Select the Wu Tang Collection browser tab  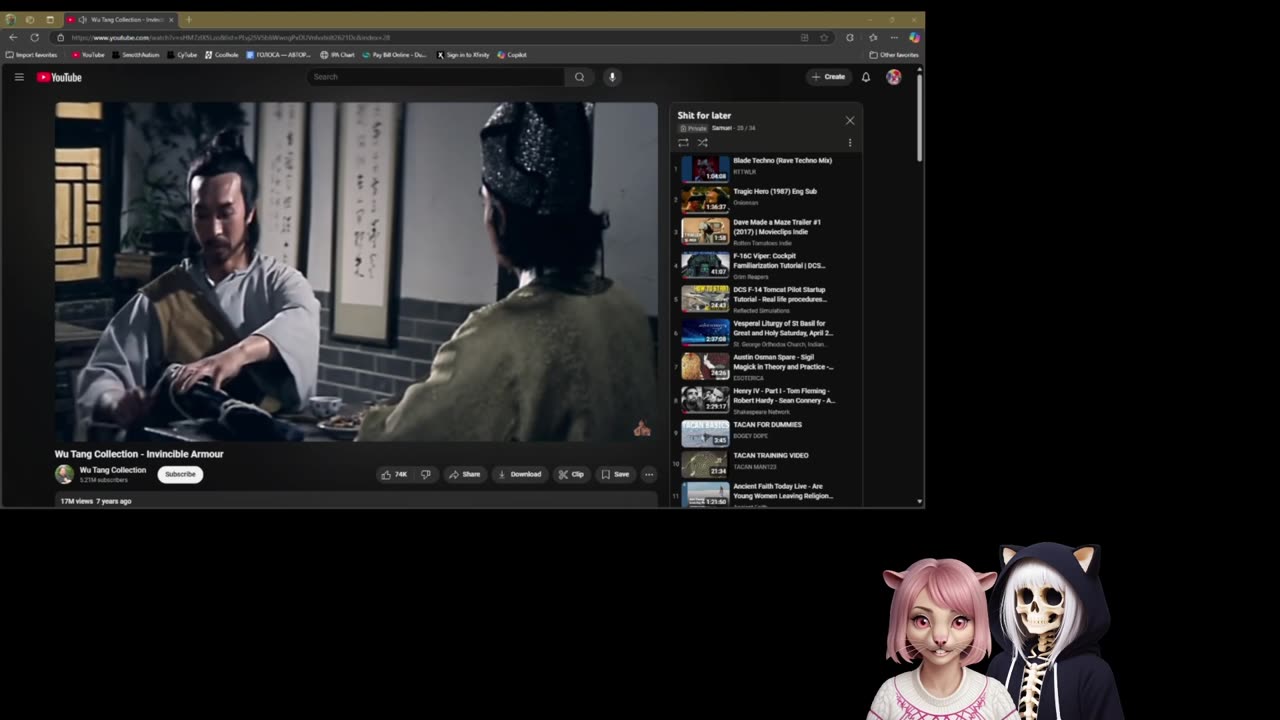coord(121,19)
